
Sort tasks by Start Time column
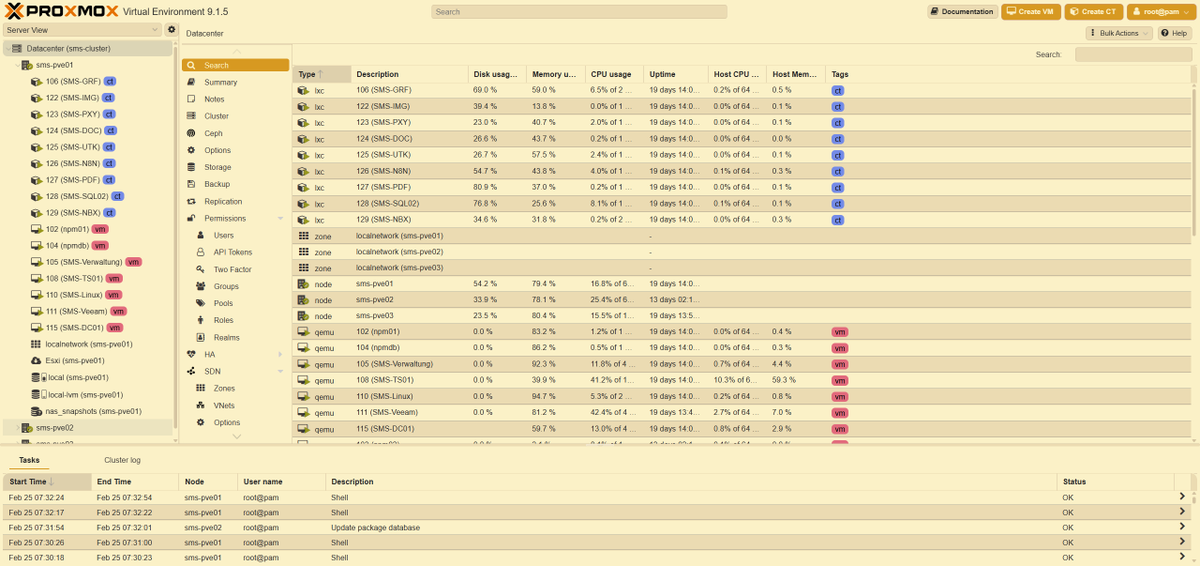click(x=45, y=482)
